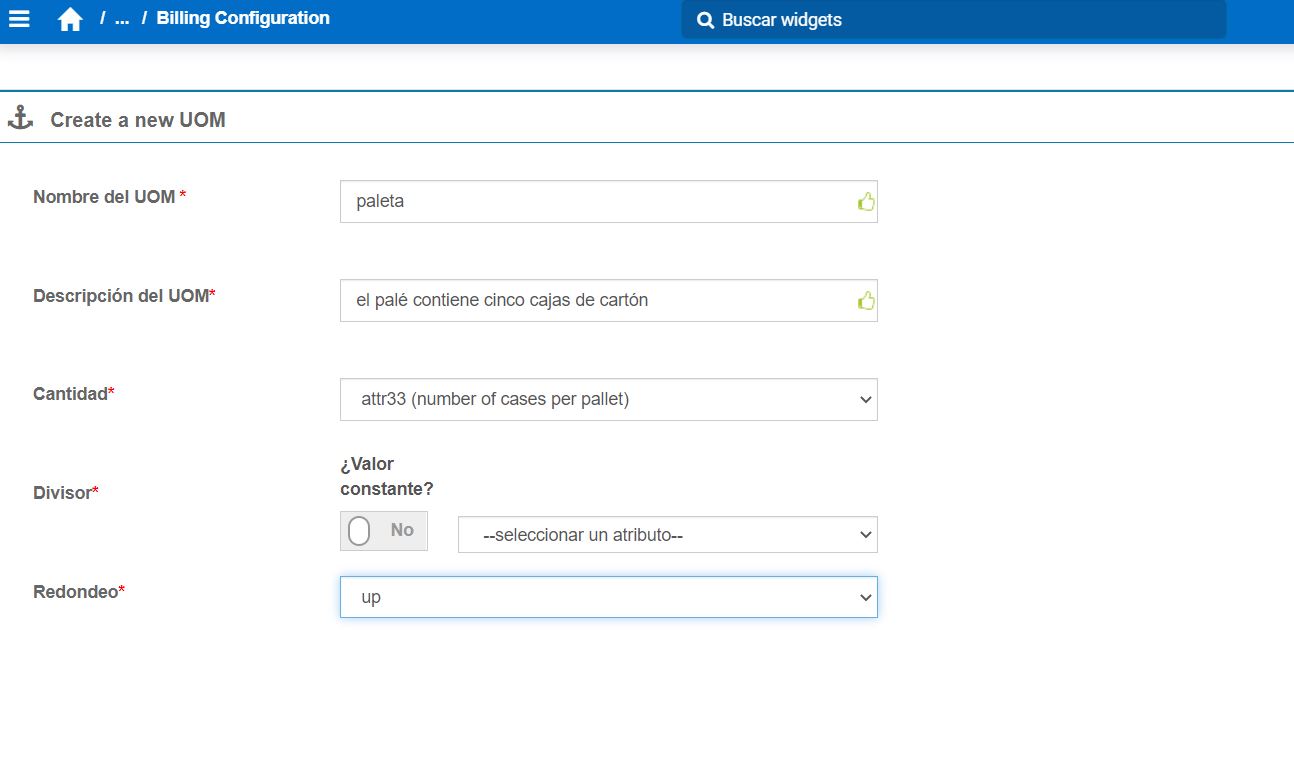Viewport: 1294px width, 768px height.
Task: Open the hamburger navigation menu
Action: pyautogui.click(x=19, y=19)
